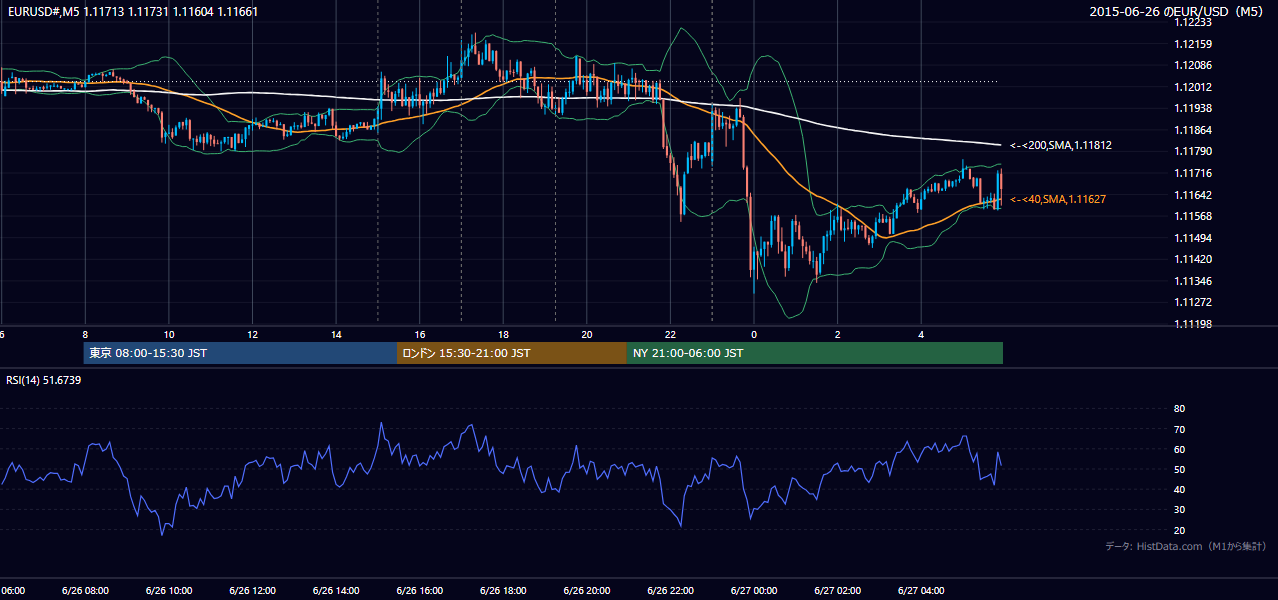
Task: Click price axis label 1.11420
Action: click(1193, 259)
